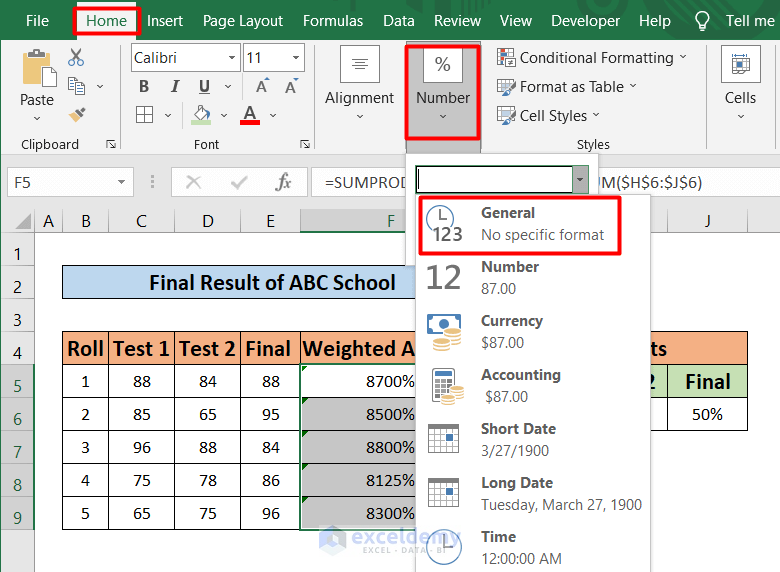
Task: Switch to the Data tab
Action: coord(399,21)
